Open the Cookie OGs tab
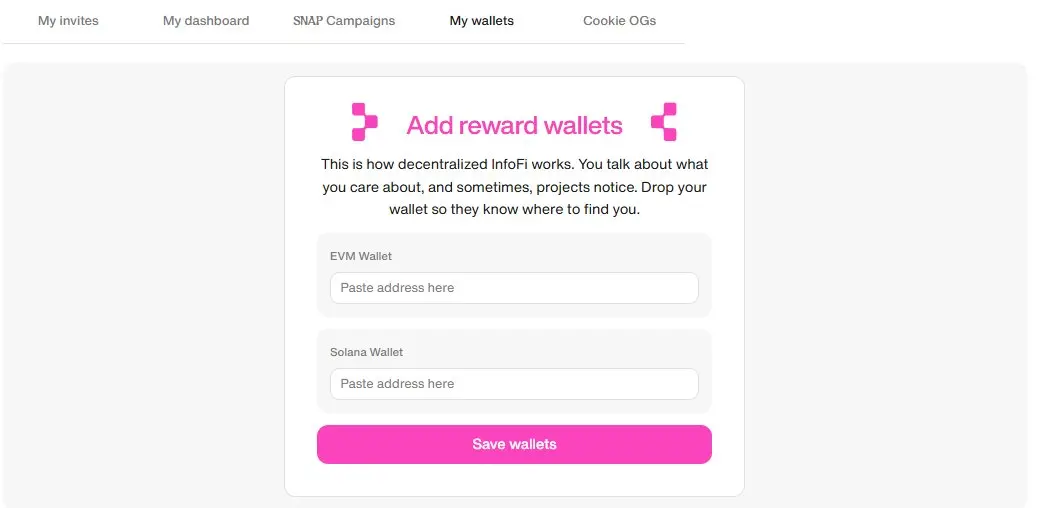The width and height of the screenshot is (1037, 508). pyautogui.click(x=620, y=21)
